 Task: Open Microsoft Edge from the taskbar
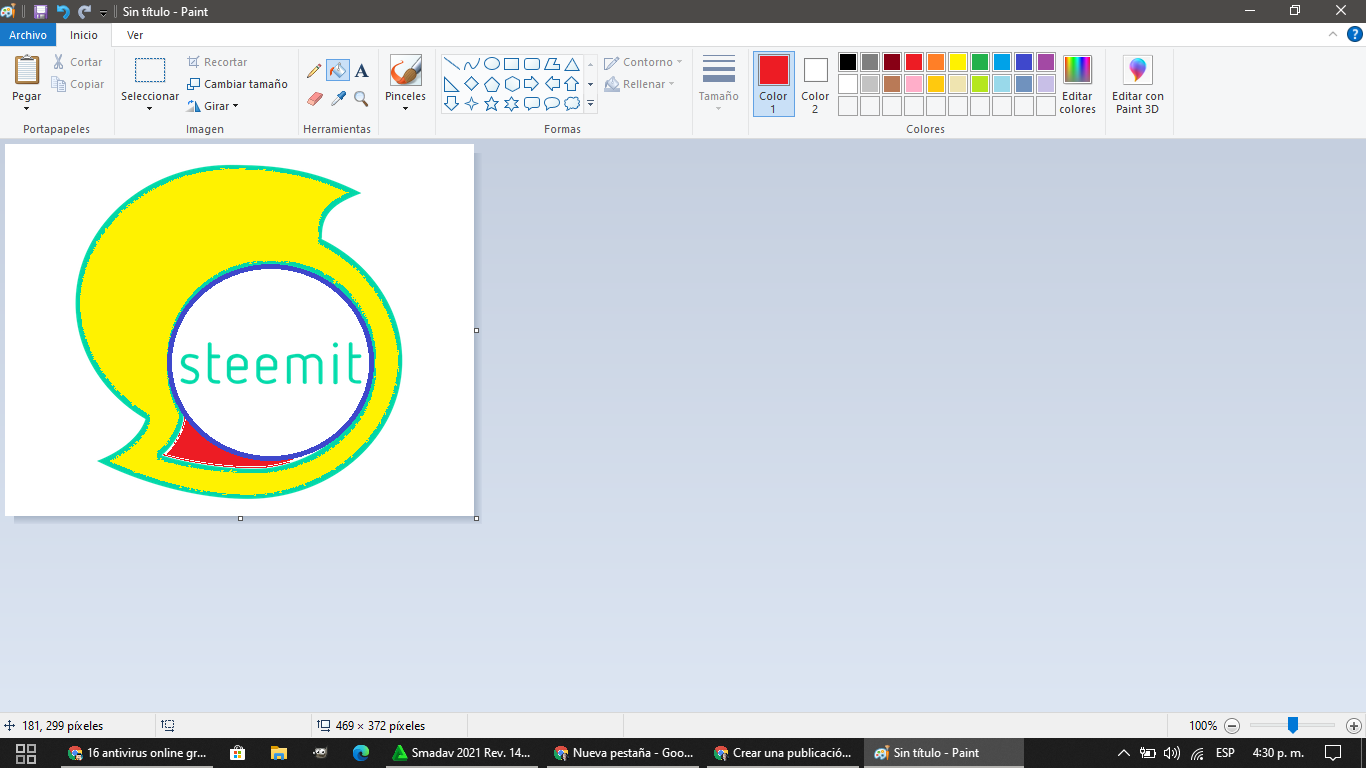361,753
